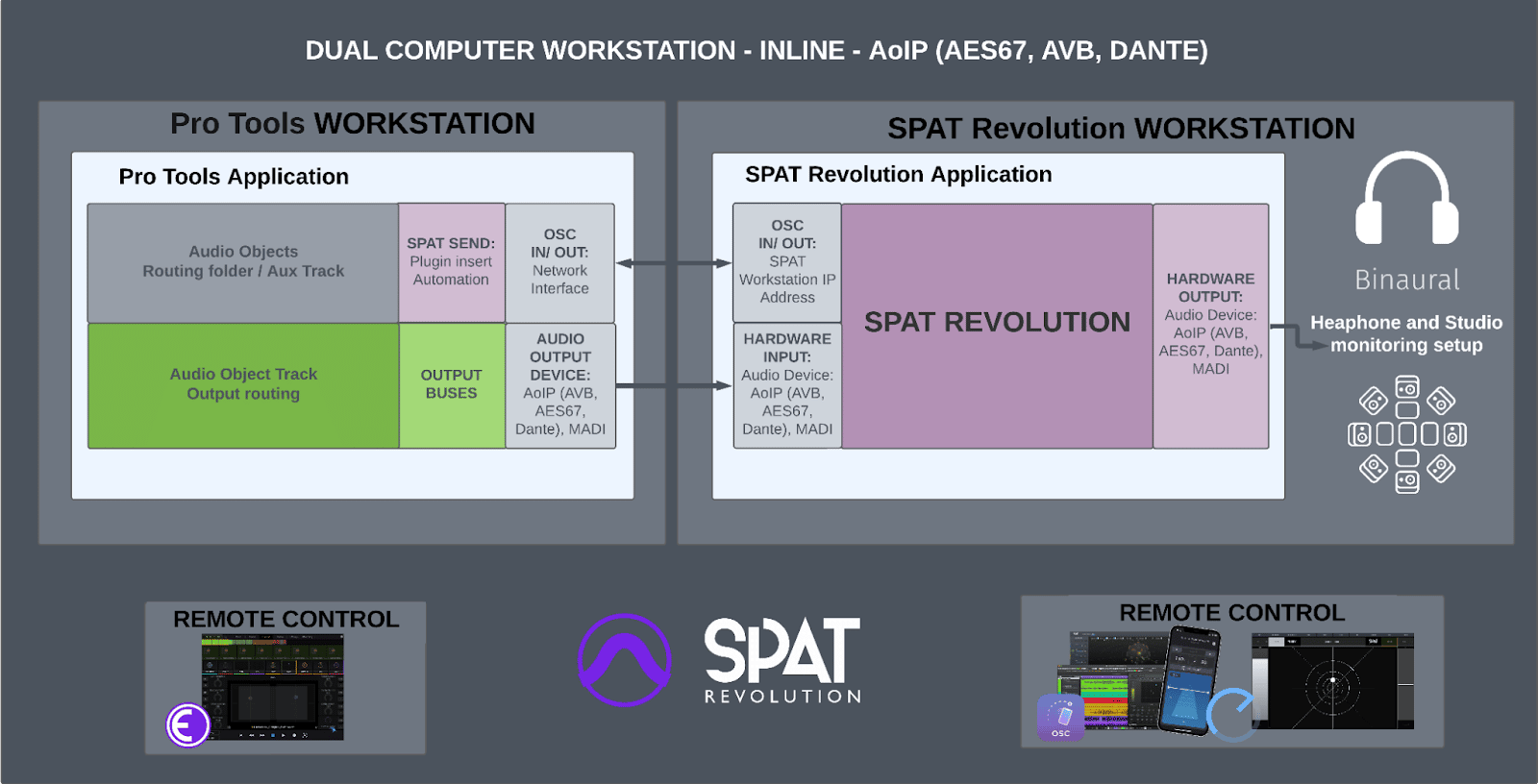
Task: Open the purple OSC app icon
Action: [x=1060, y=719]
